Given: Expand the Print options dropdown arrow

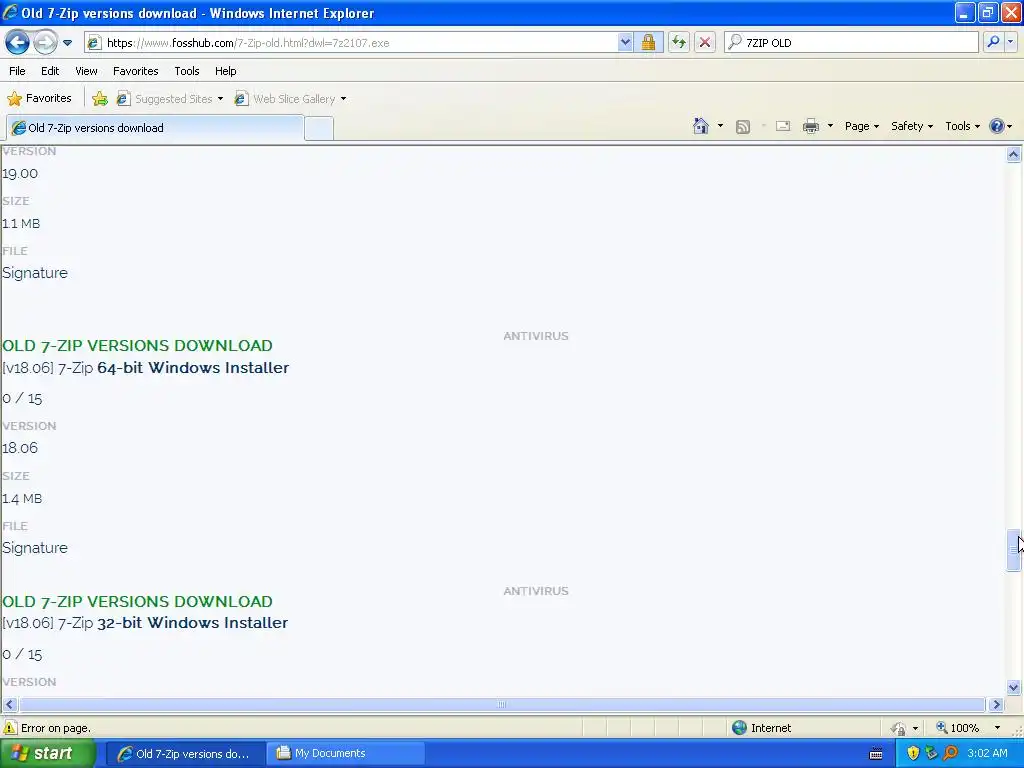Looking at the screenshot, I should click(x=830, y=126).
